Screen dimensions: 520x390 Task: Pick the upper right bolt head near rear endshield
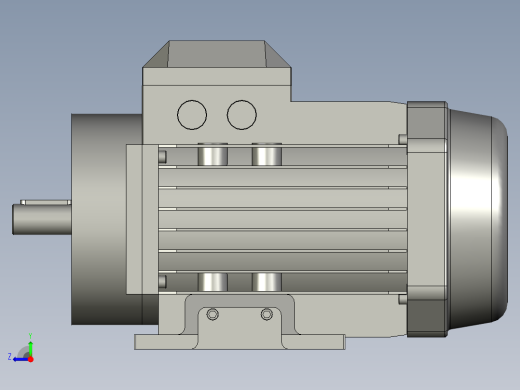(x=403, y=139)
